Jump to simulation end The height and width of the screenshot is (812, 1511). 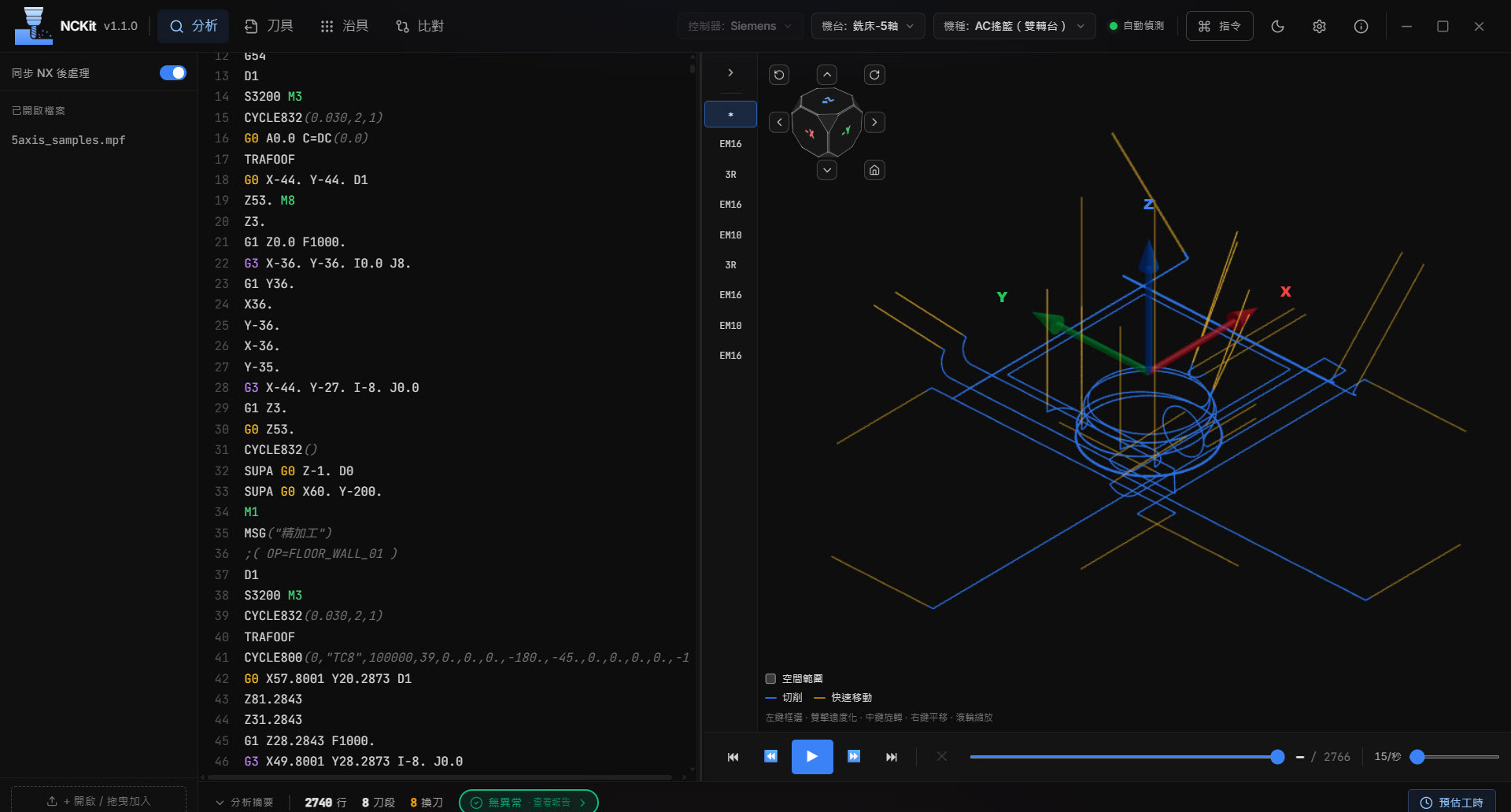(892, 757)
